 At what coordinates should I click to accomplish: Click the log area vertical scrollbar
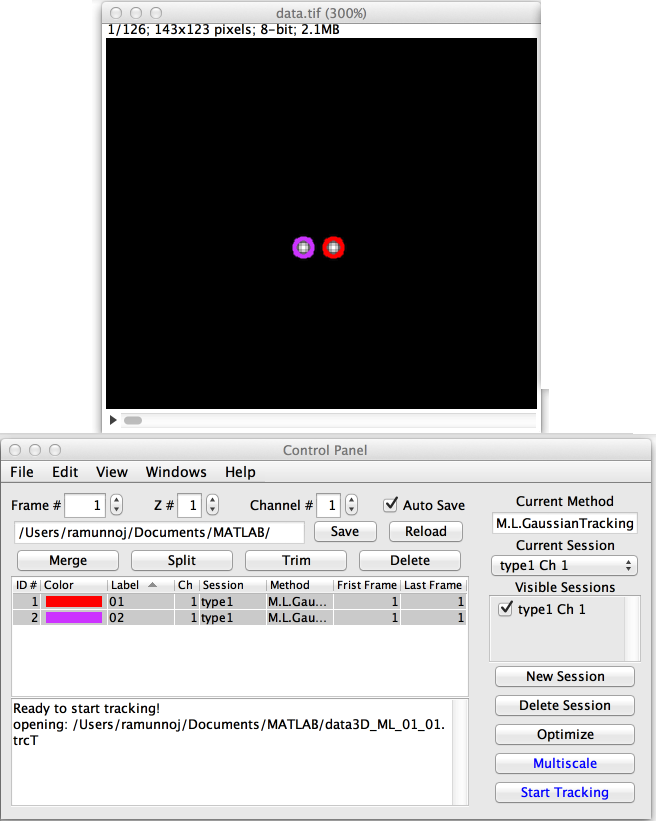pos(460,752)
